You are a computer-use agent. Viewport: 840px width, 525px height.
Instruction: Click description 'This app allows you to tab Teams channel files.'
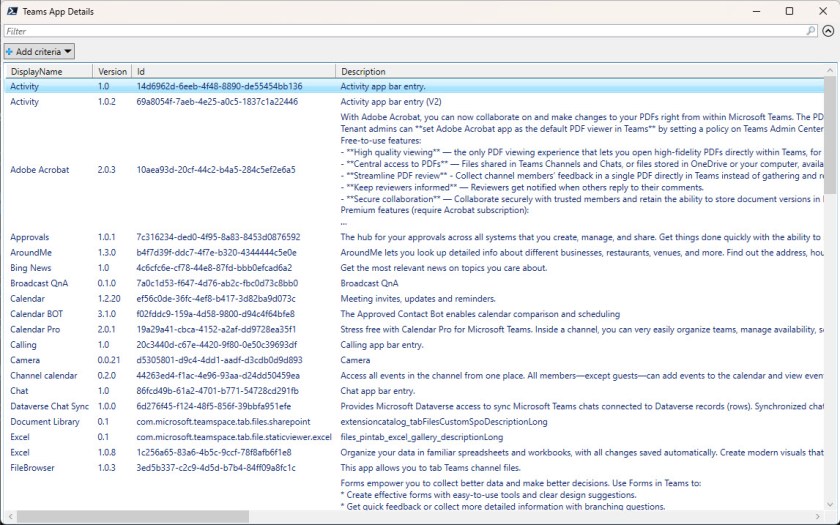[x=430, y=468]
